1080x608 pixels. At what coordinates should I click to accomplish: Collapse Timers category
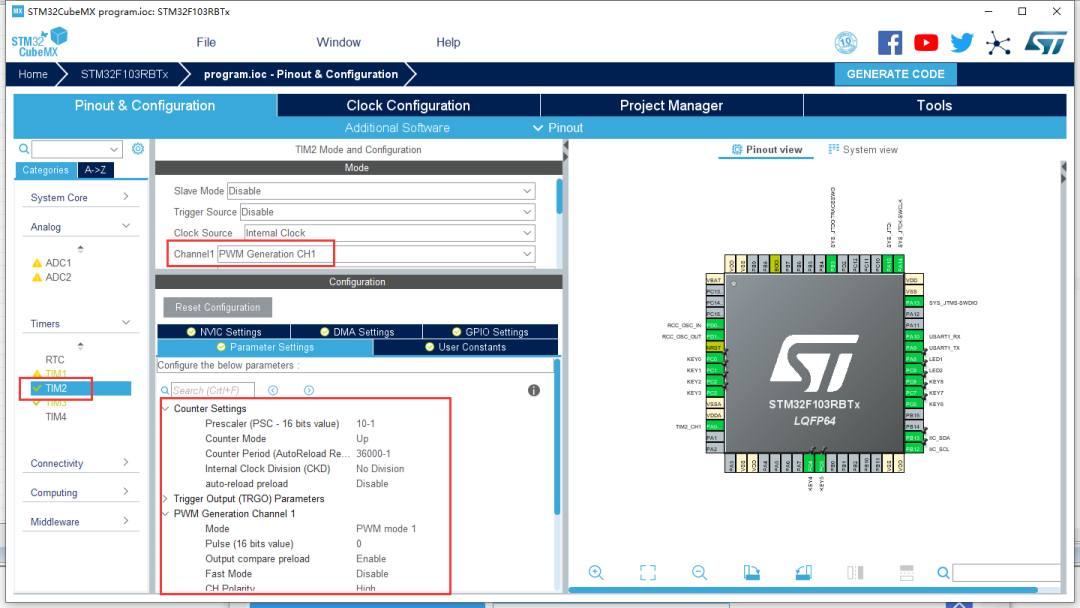tap(126, 323)
